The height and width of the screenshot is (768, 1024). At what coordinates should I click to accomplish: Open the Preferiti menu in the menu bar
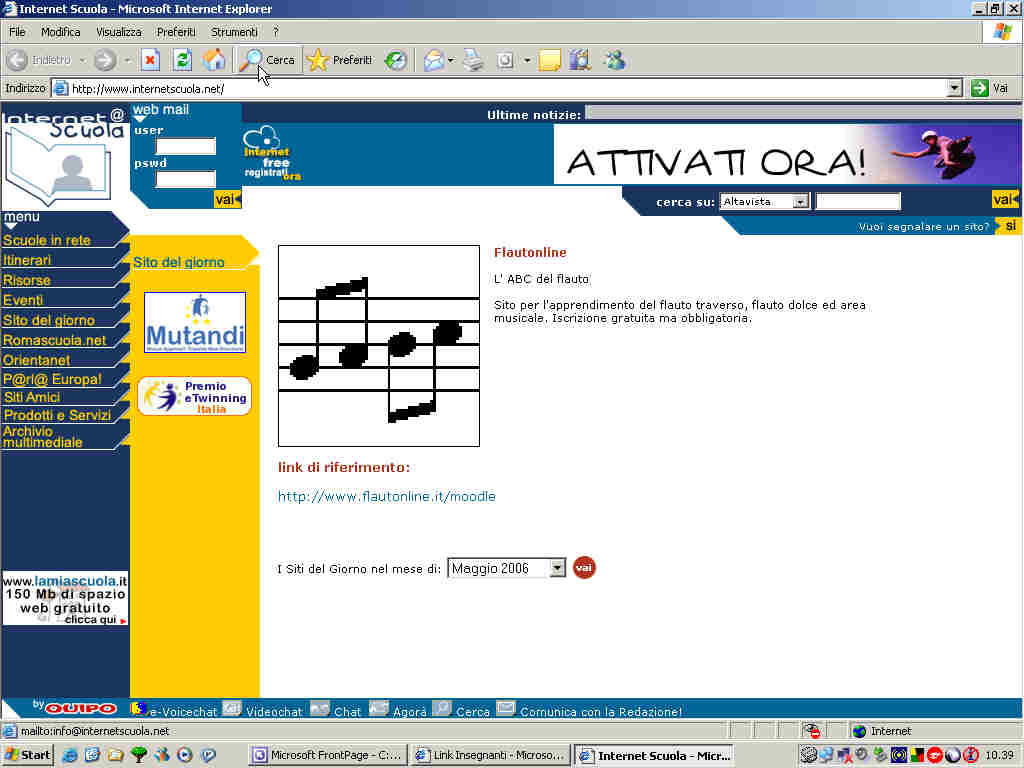(176, 31)
